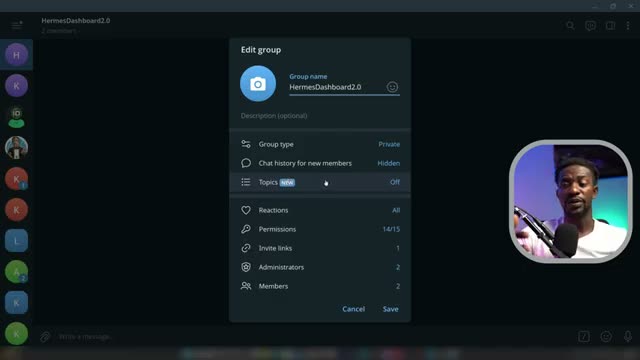Open profile photo chat in sidebar
Screen dimensions: 640x360
[16, 147]
